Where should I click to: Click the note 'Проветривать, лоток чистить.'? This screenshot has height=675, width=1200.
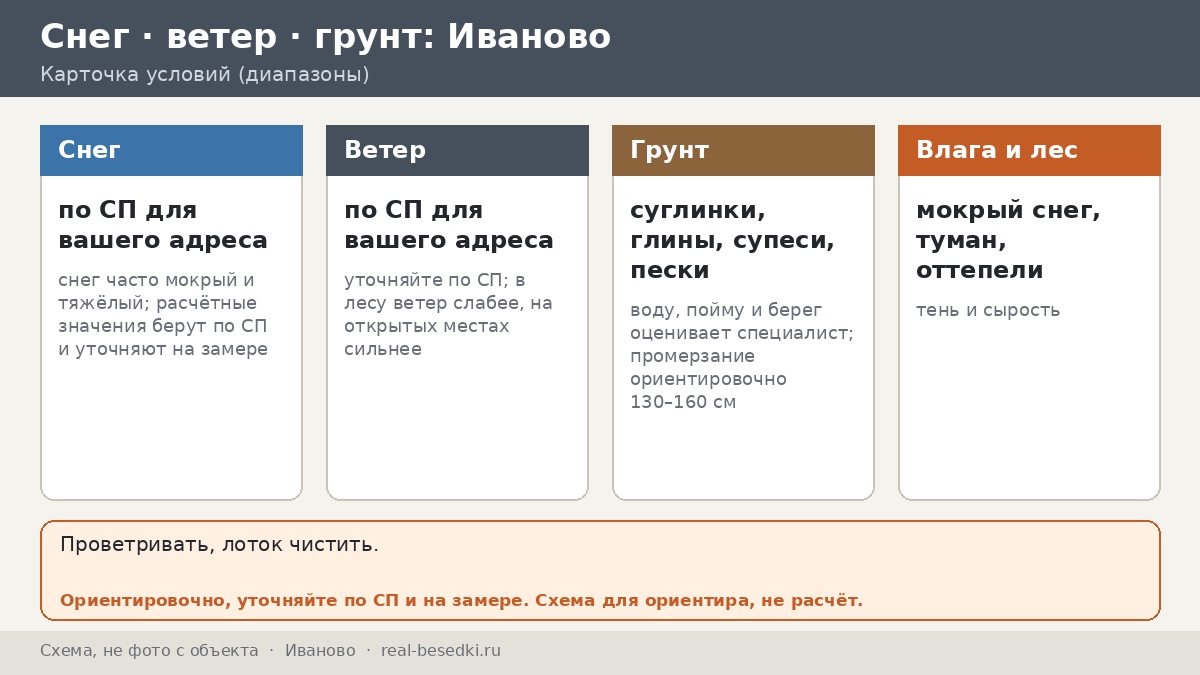pyautogui.click(x=219, y=545)
